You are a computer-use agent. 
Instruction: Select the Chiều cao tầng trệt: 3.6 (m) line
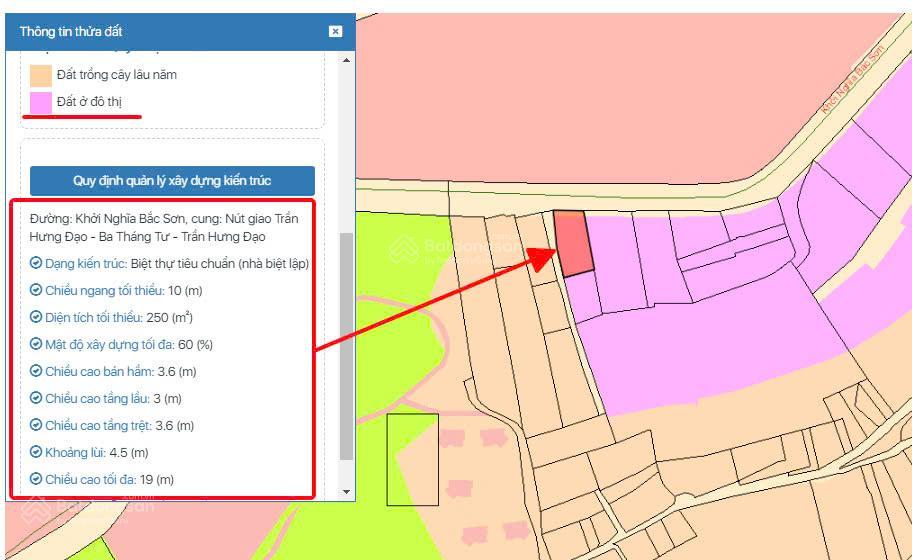coord(120,425)
